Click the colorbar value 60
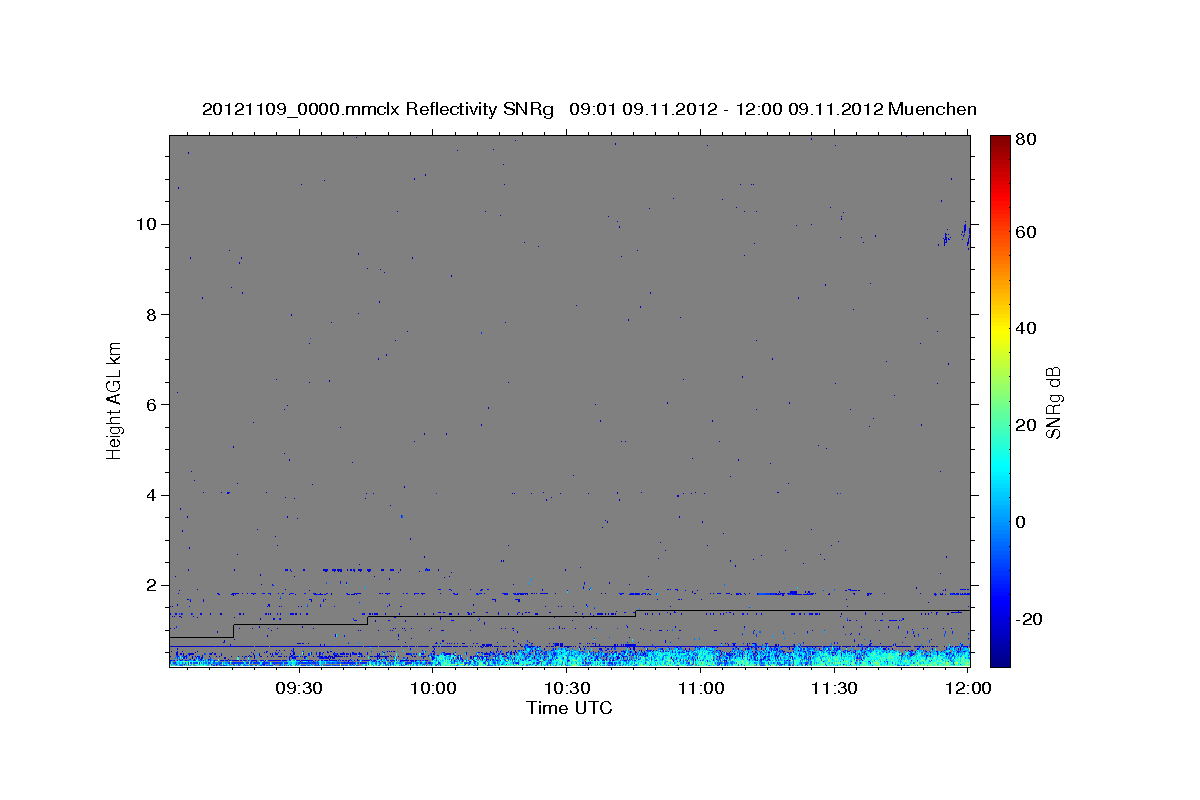 [1026, 232]
